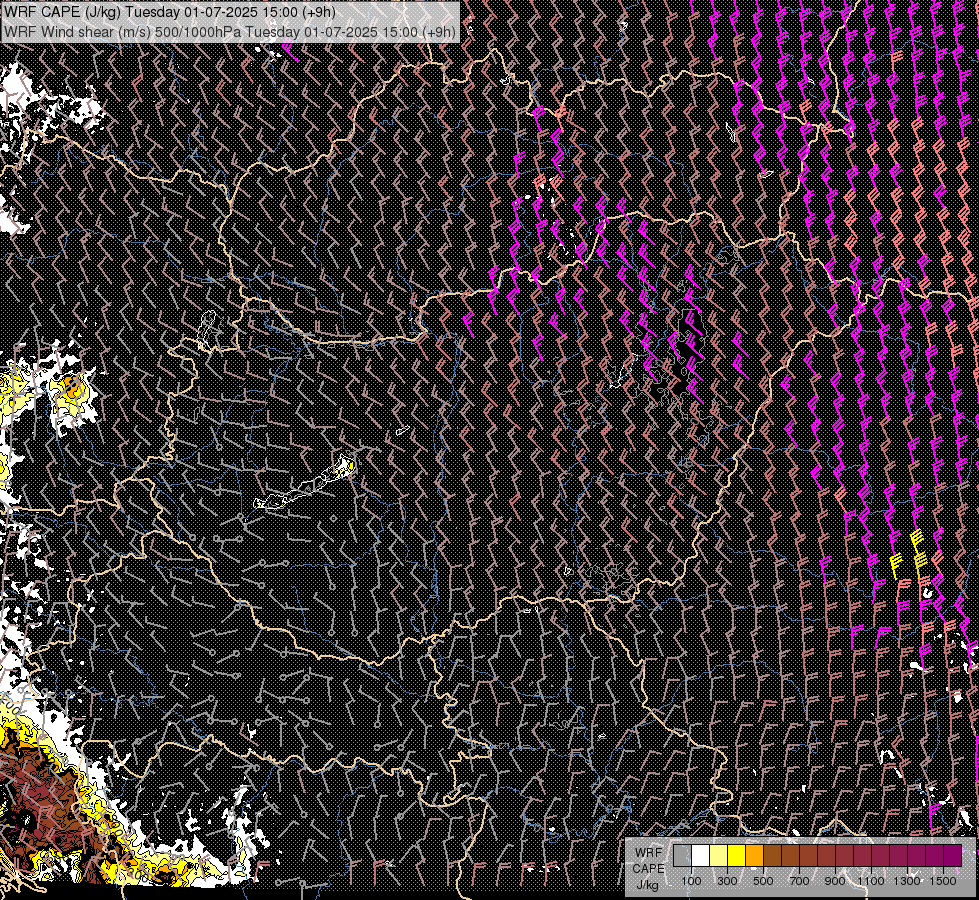Image resolution: width=979 pixels, height=900 pixels.
Task: Click the gray CAPE legend swatch
Action: (682, 855)
